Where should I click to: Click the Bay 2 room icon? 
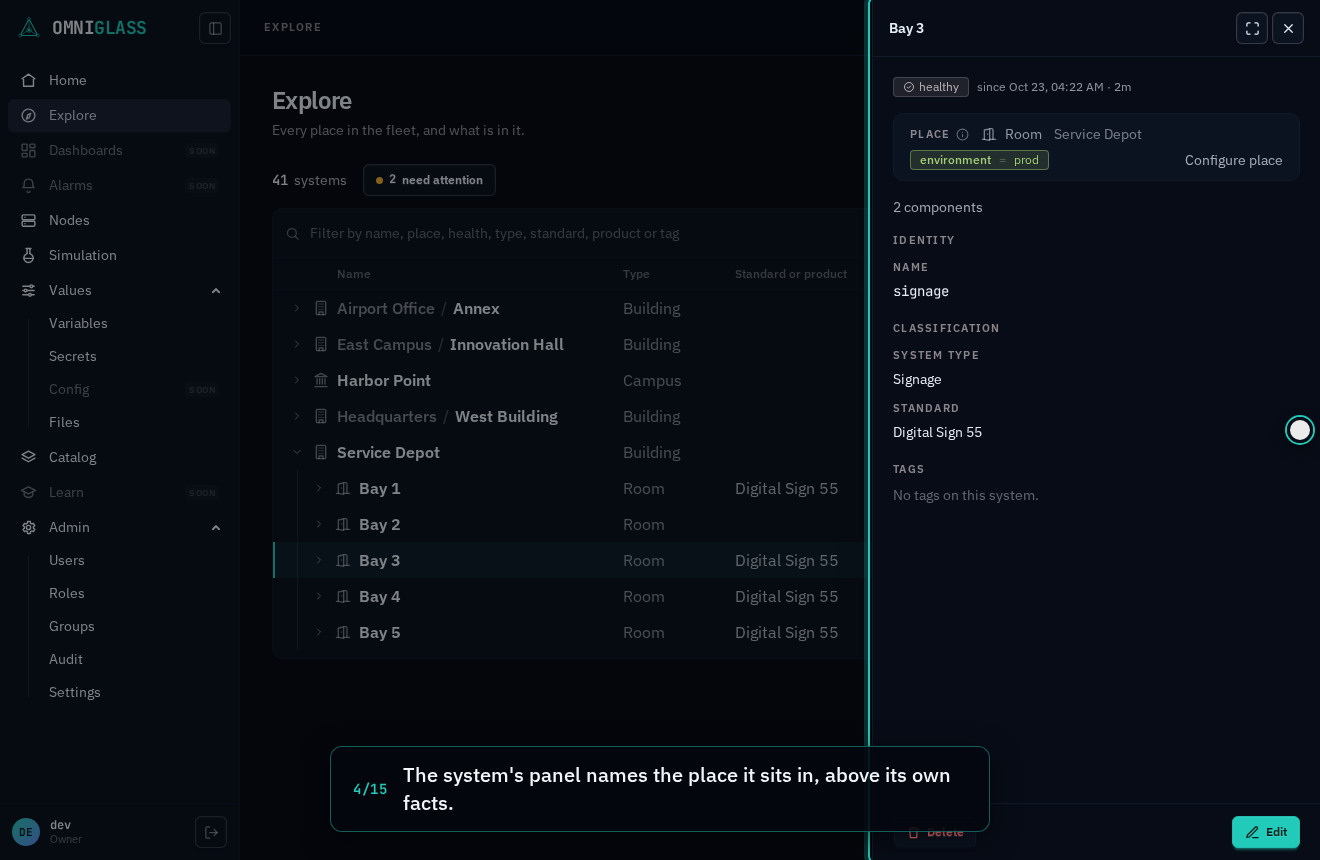343,524
